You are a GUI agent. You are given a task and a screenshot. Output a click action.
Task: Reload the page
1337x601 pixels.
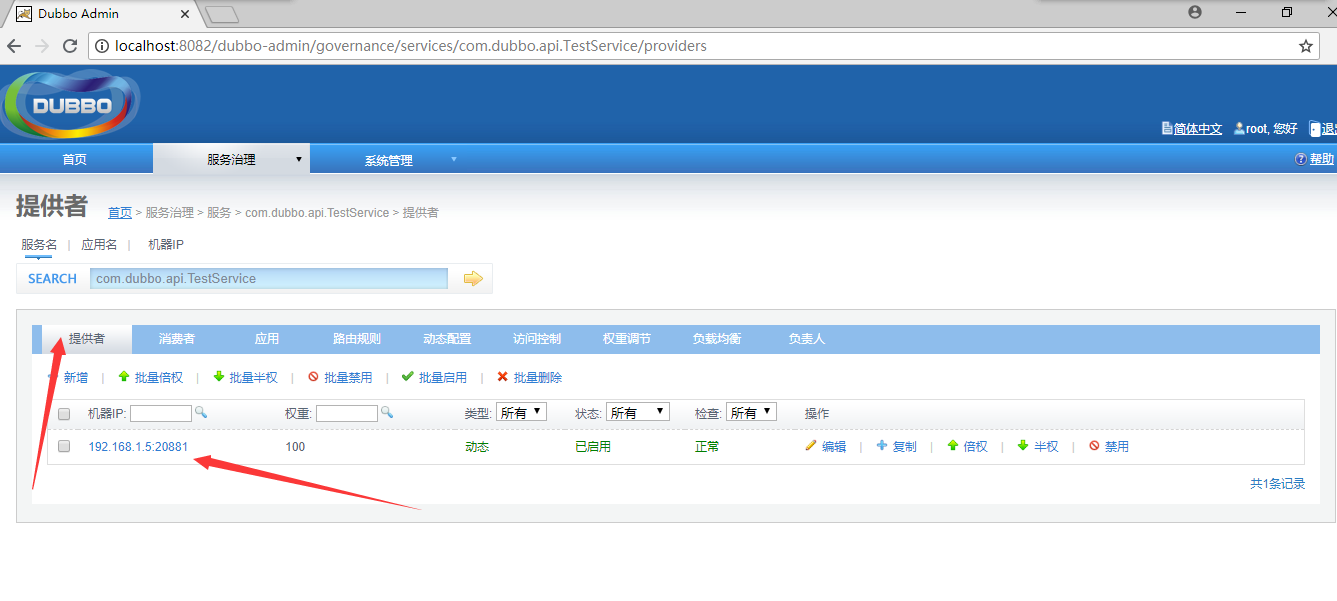click(x=70, y=46)
